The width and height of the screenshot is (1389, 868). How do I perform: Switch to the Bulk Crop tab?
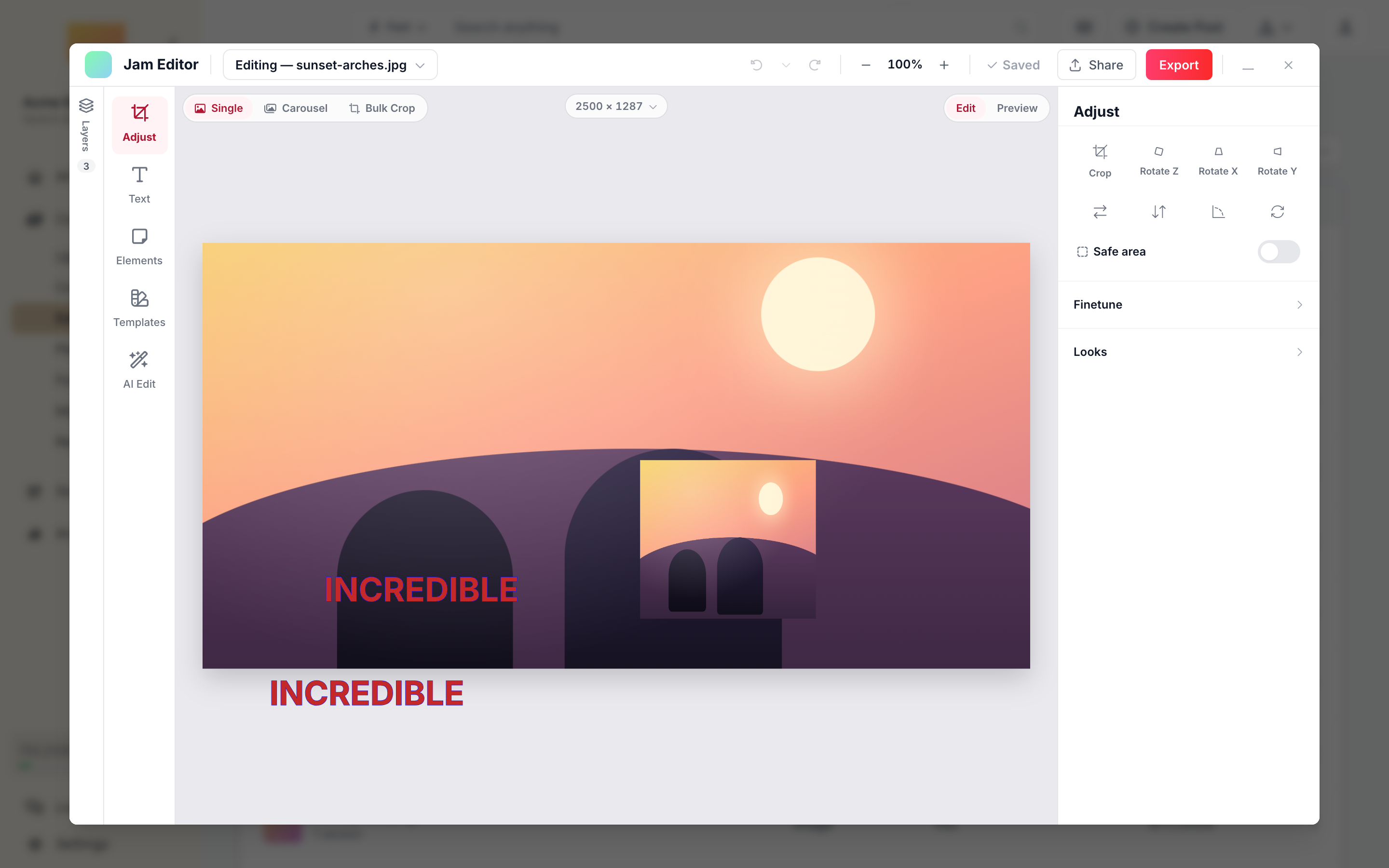pyautogui.click(x=381, y=108)
